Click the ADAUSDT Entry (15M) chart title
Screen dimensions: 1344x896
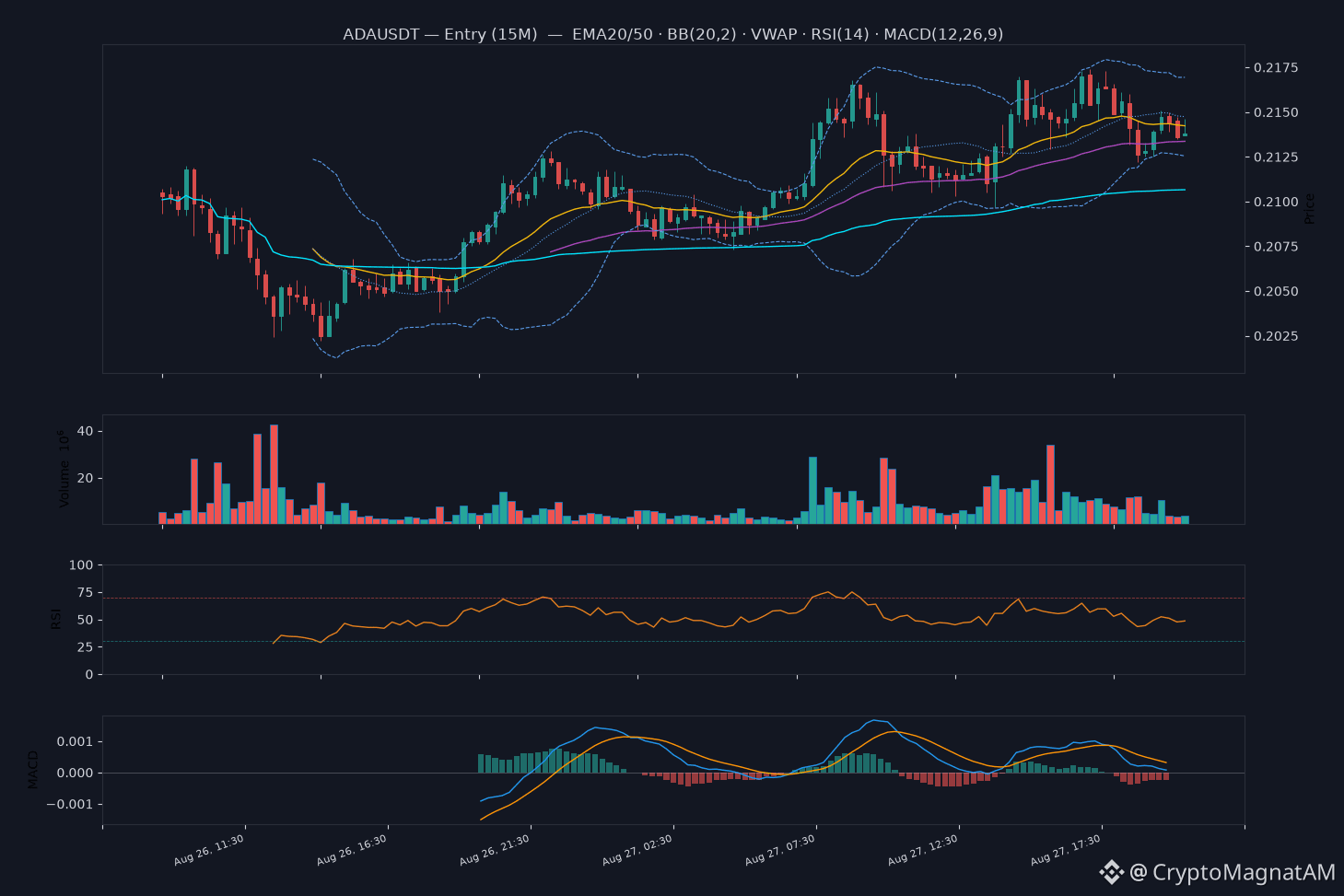[672, 34]
